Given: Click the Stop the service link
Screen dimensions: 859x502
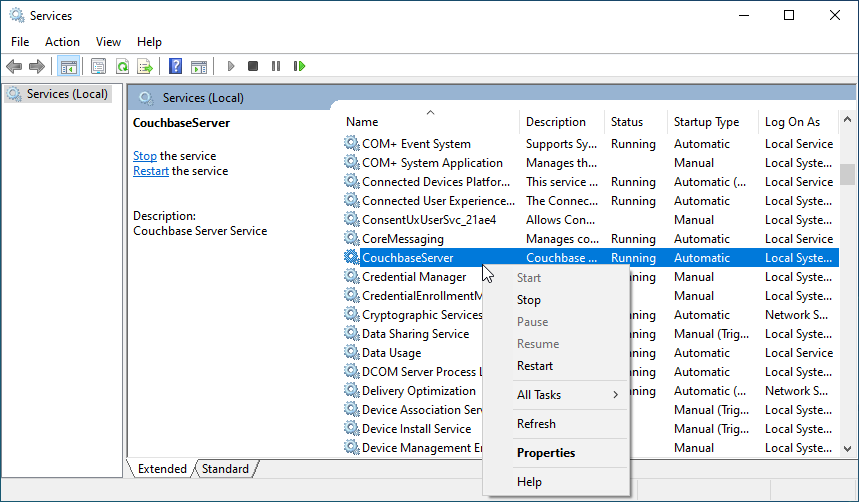Looking at the screenshot, I should [x=145, y=156].
